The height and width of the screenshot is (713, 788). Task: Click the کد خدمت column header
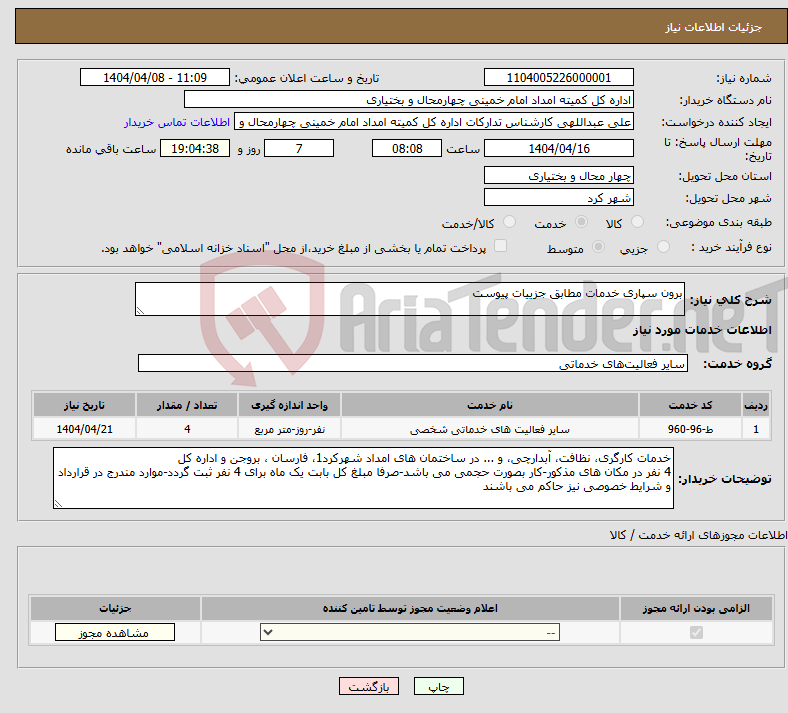point(691,405)
